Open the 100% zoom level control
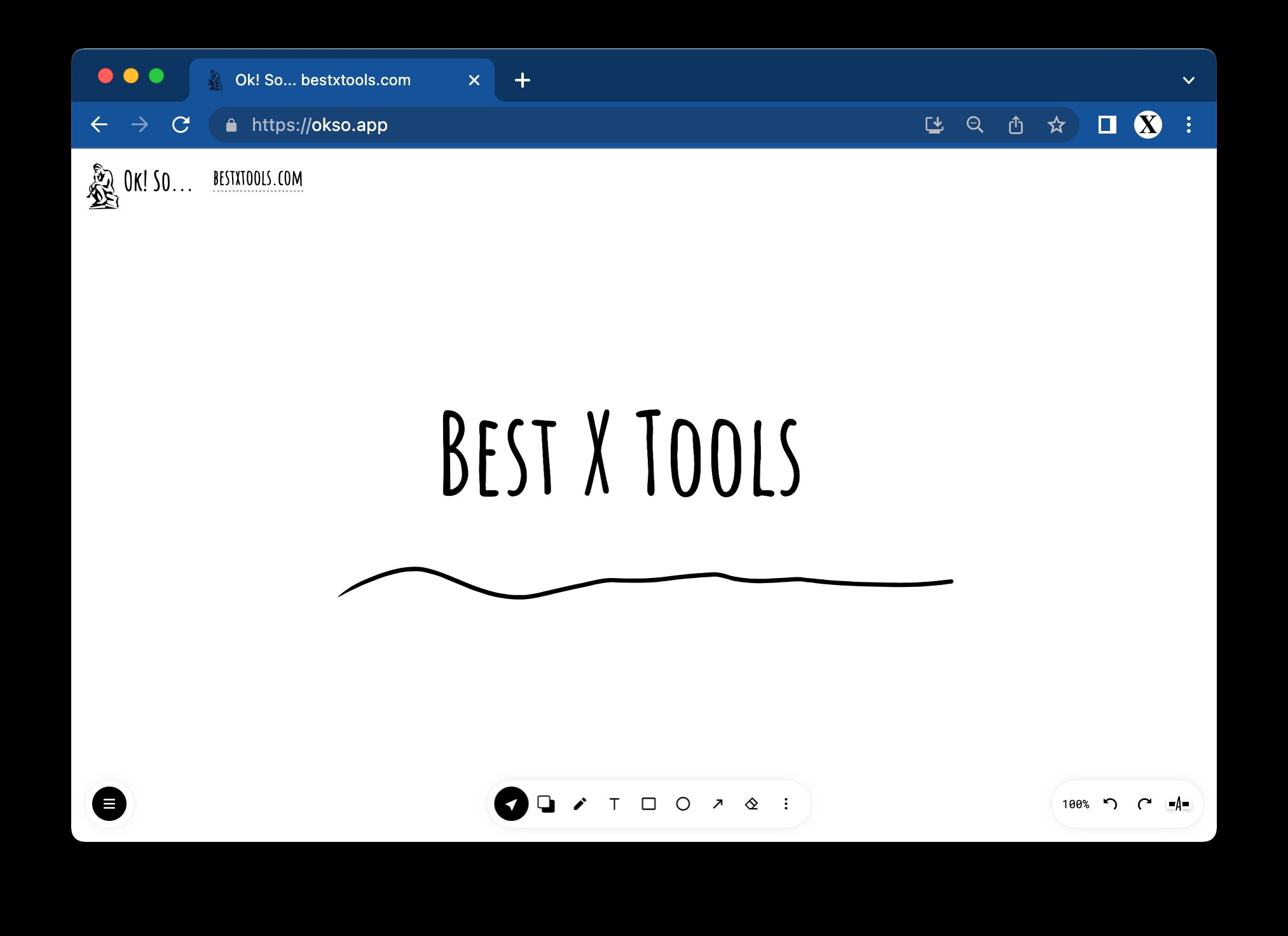Screen dimensions: 1288x936 [x=1075, y=804]
